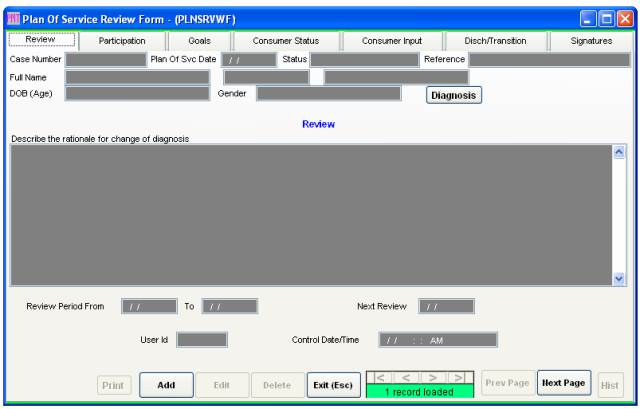
Task: Click the Next Review date field
Action: 446,306
